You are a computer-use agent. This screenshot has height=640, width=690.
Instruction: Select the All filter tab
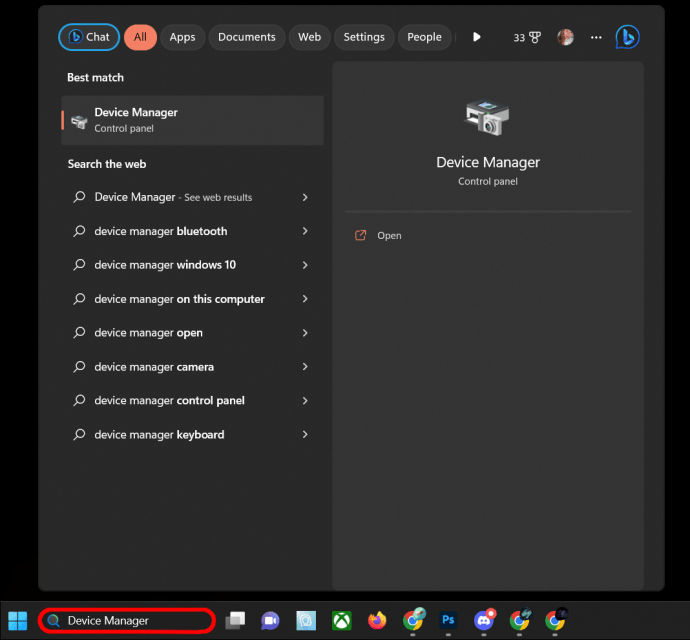pos(140,37)
